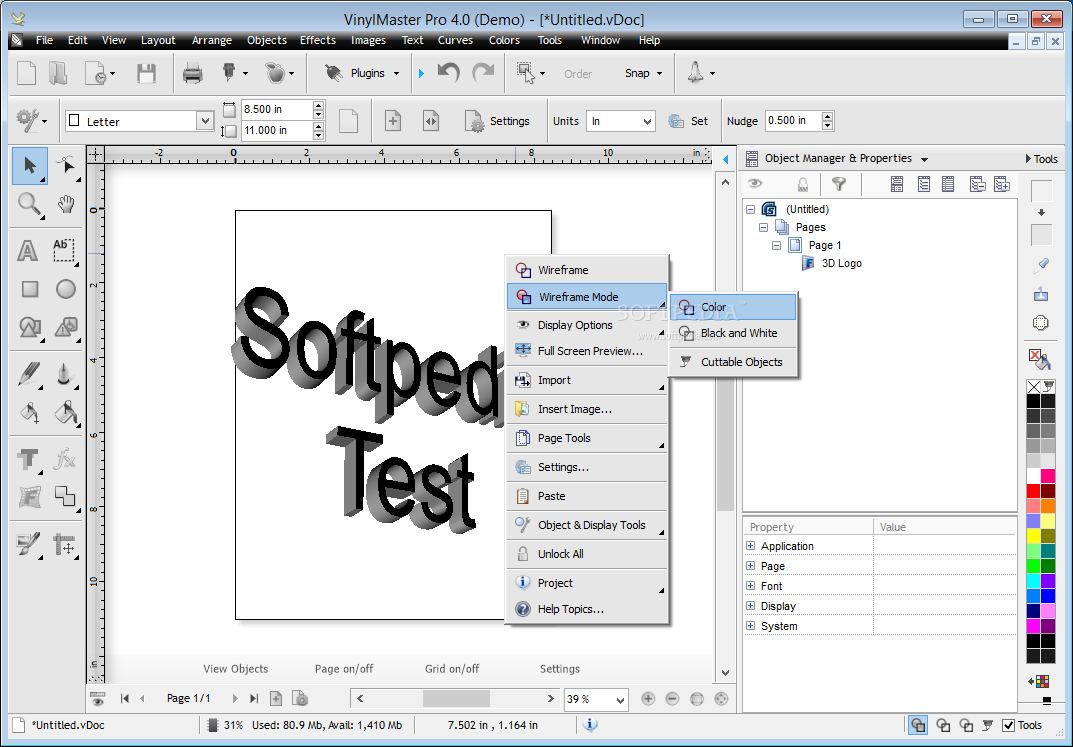Expand the Font property group
This screenshot has height=747, width=1073.
click(751, 586)
